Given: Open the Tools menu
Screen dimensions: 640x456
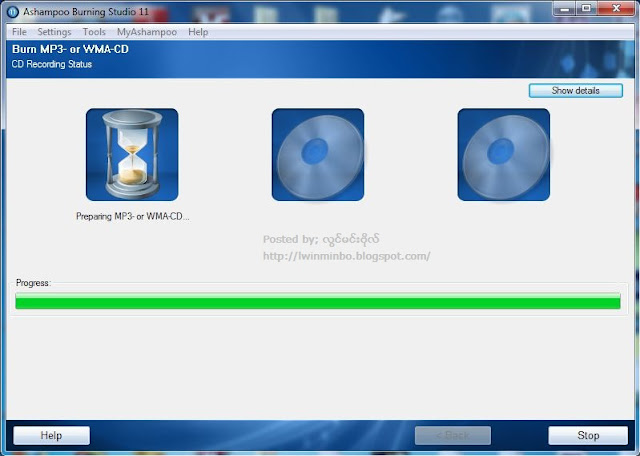Looking at the screenshot, I should click(x=94, y=32).
